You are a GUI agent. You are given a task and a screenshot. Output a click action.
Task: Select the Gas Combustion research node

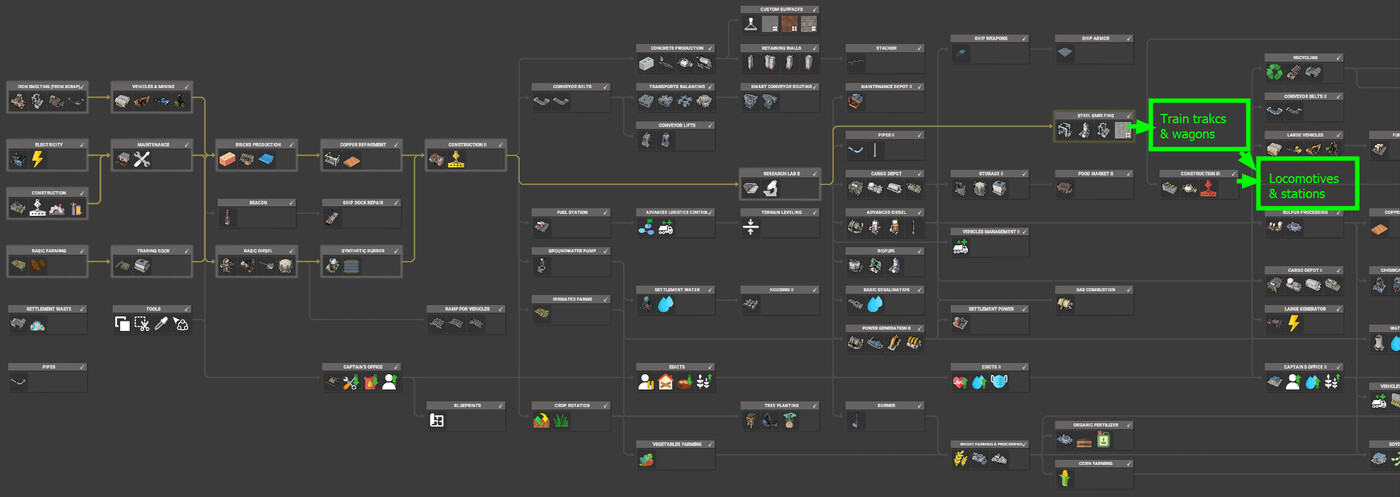(x=1094, y=300)
